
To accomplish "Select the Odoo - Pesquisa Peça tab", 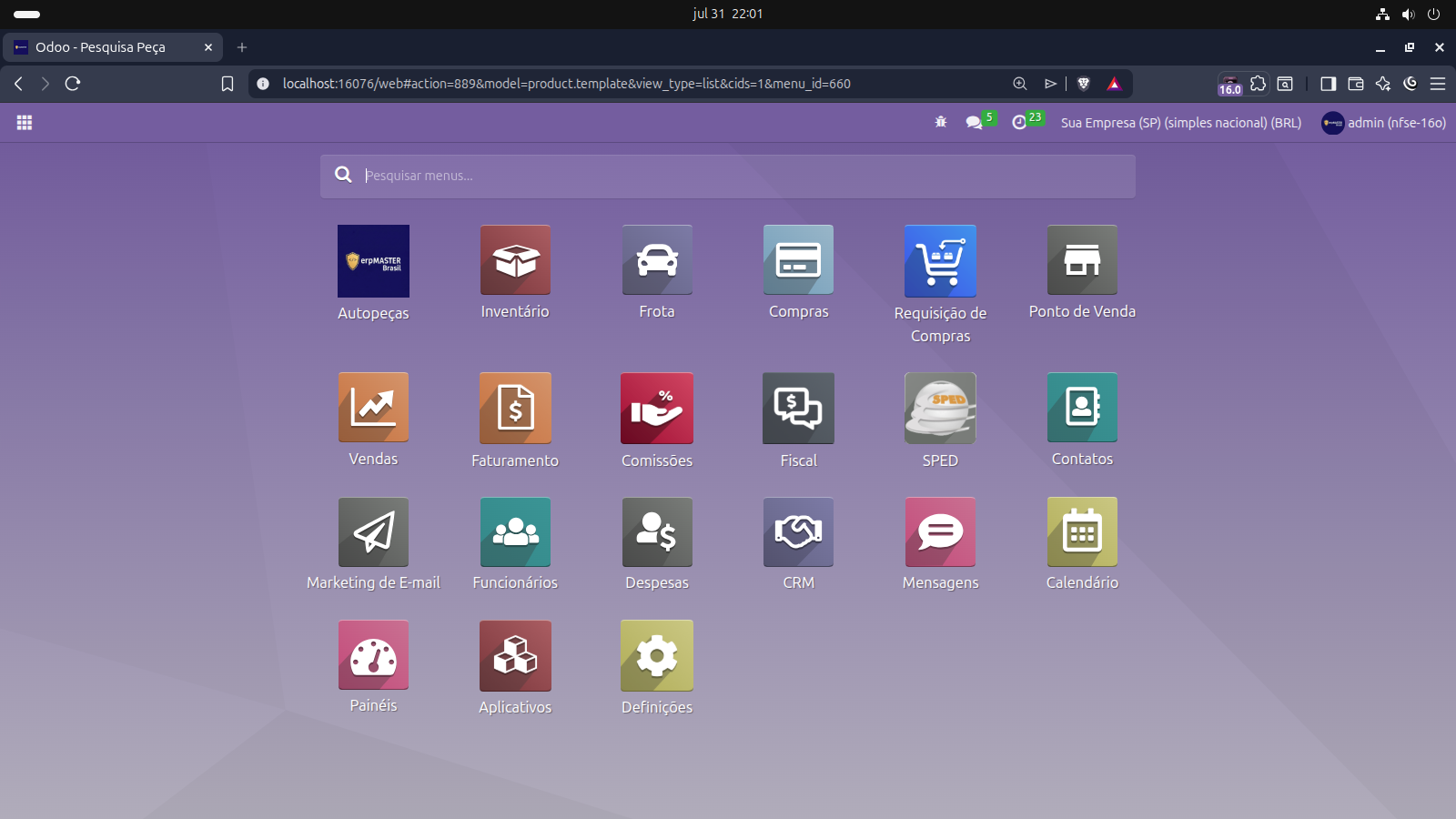I will pyautogui.click(x=112, y=47).
